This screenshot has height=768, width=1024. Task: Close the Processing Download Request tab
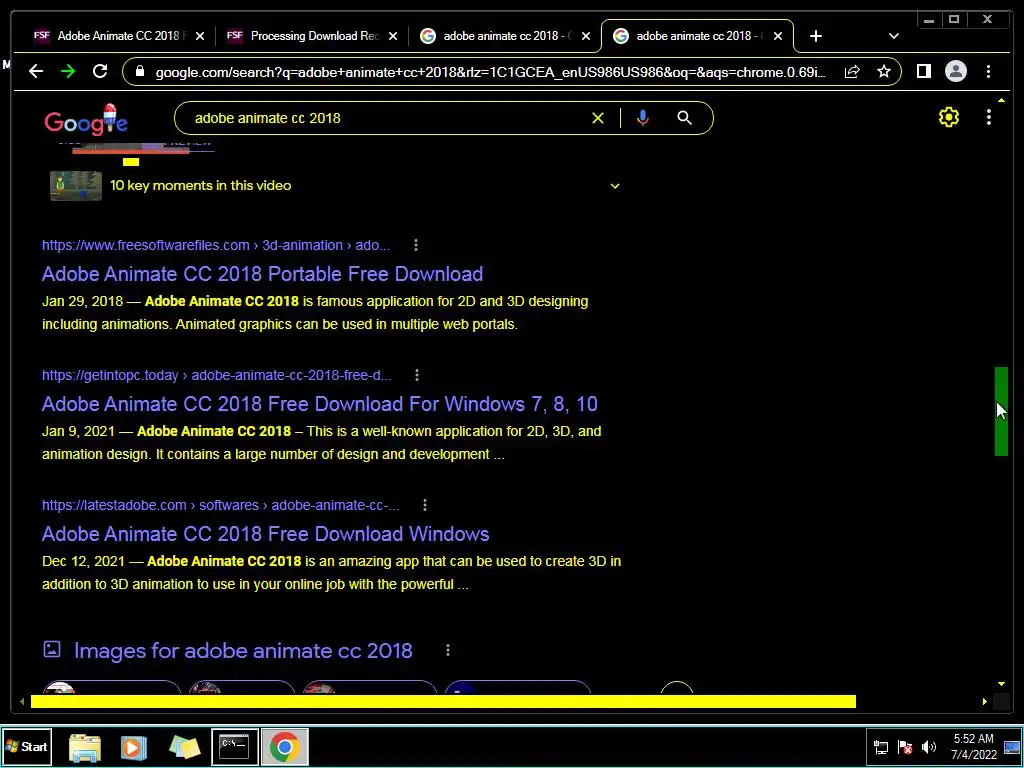(x=393, y=37)
